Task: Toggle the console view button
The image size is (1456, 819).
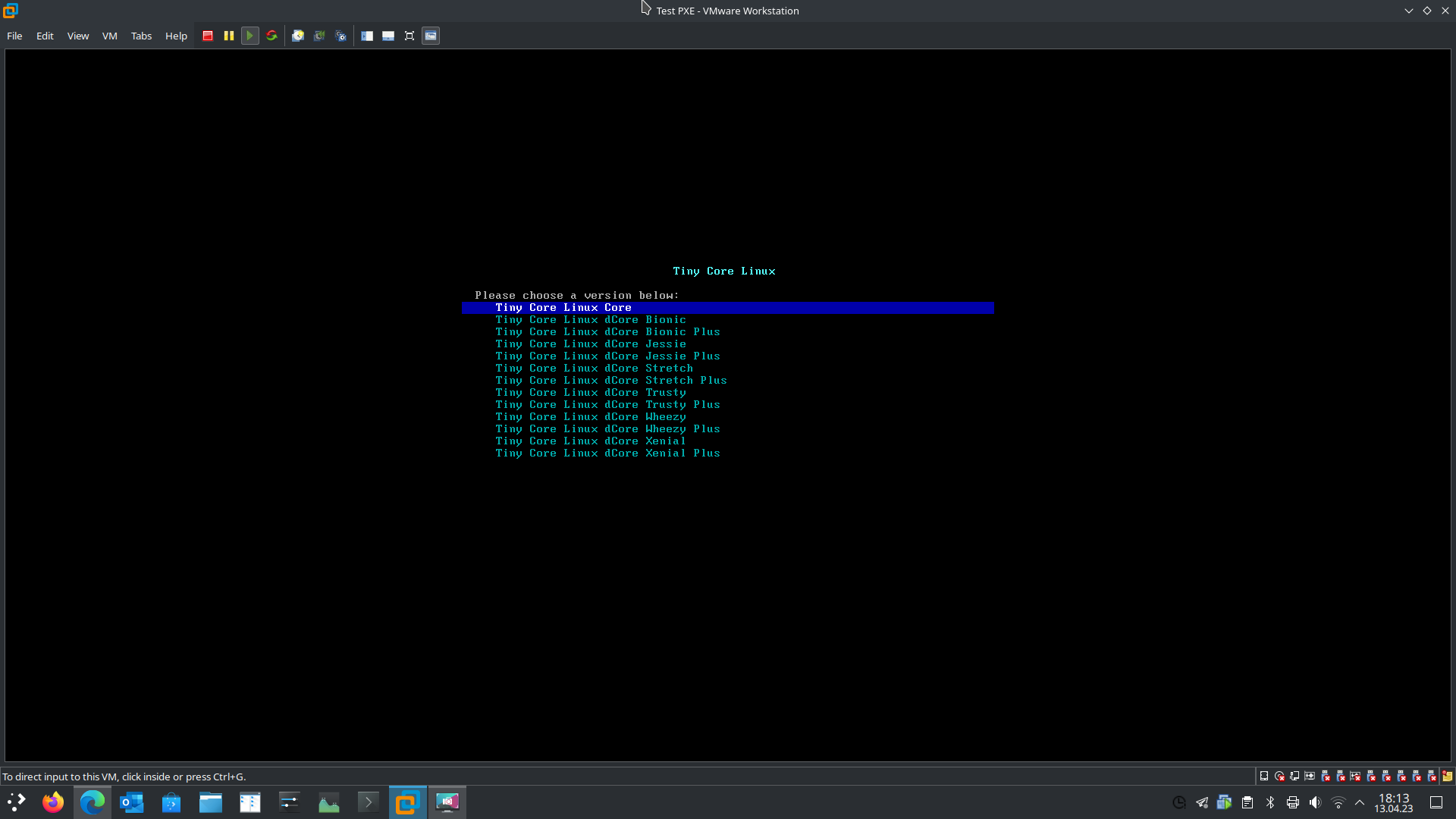Action: (431, 36)
